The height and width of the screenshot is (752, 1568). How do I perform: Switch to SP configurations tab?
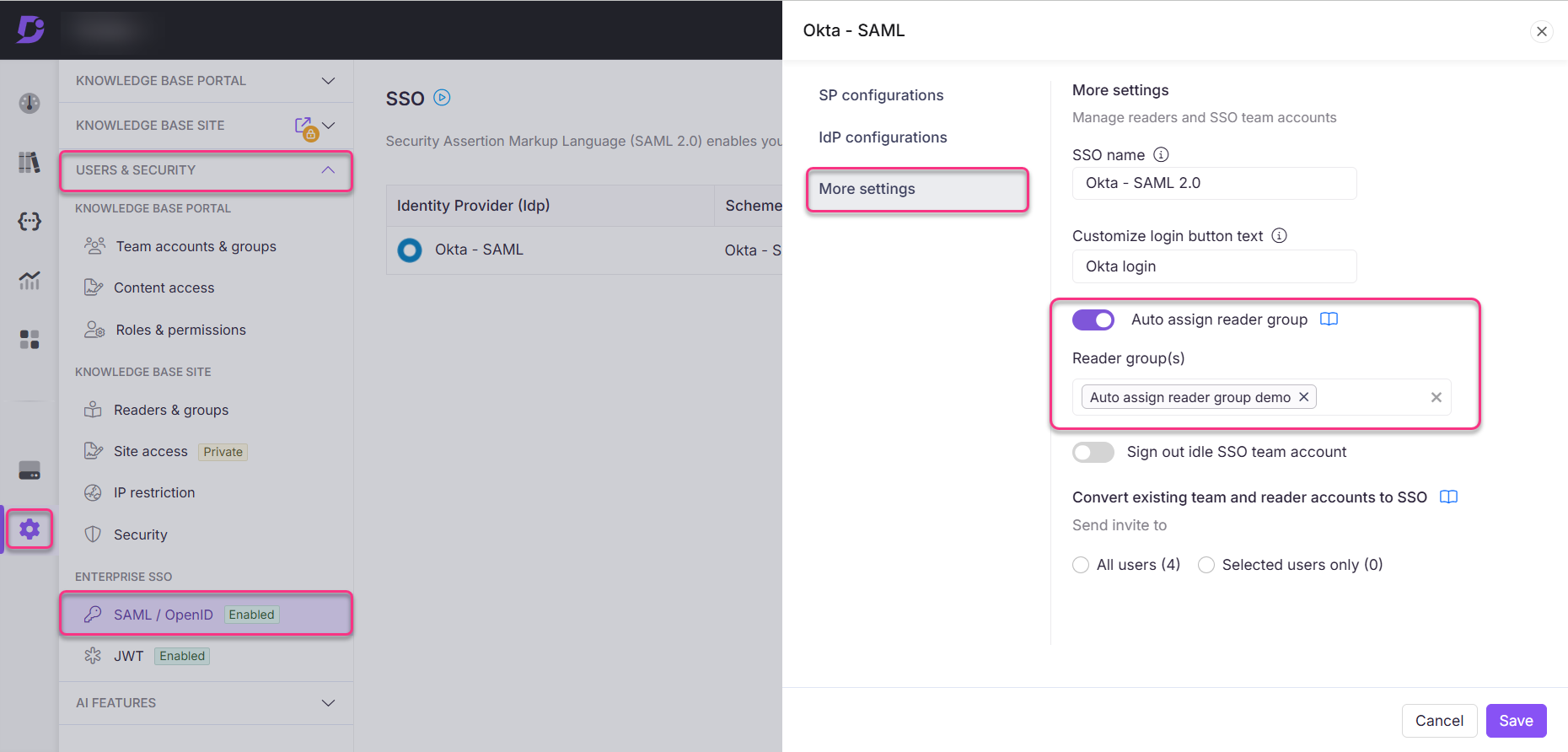coord(881,95)
